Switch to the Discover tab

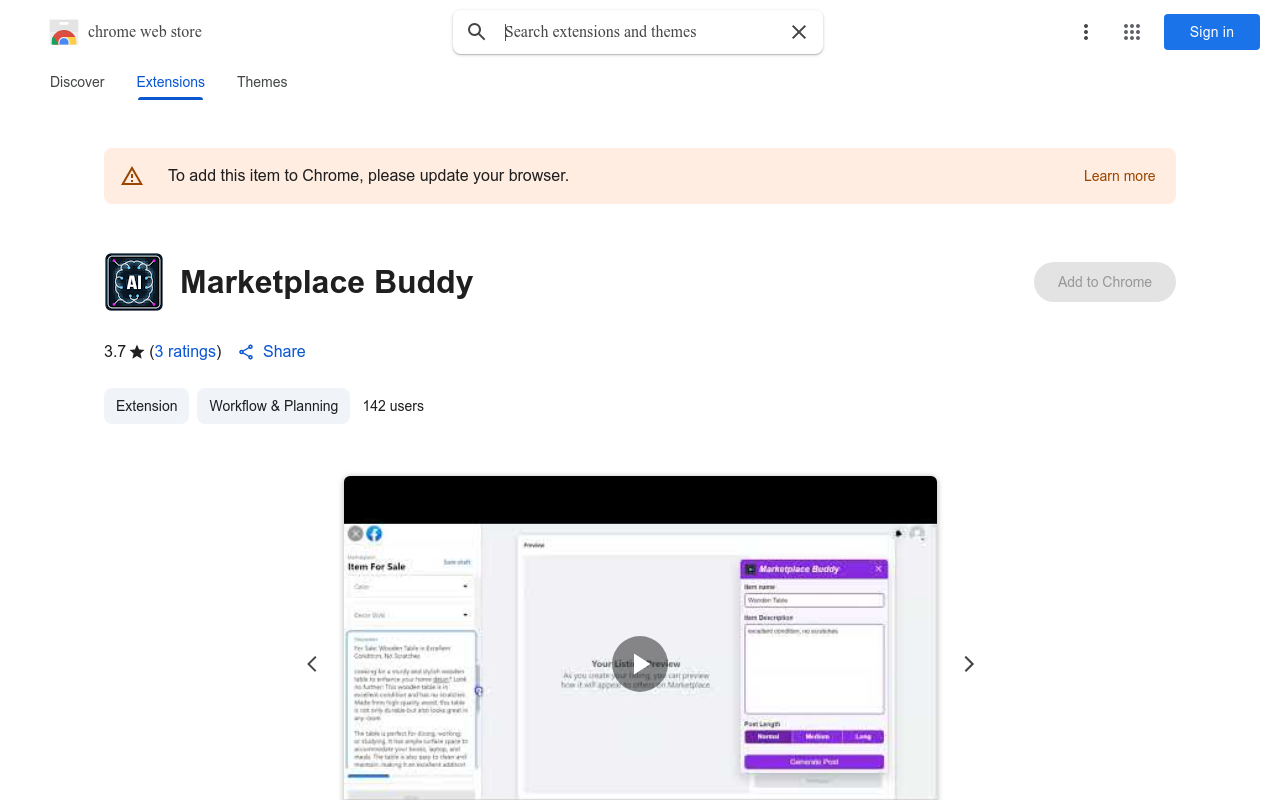[77, 82]
